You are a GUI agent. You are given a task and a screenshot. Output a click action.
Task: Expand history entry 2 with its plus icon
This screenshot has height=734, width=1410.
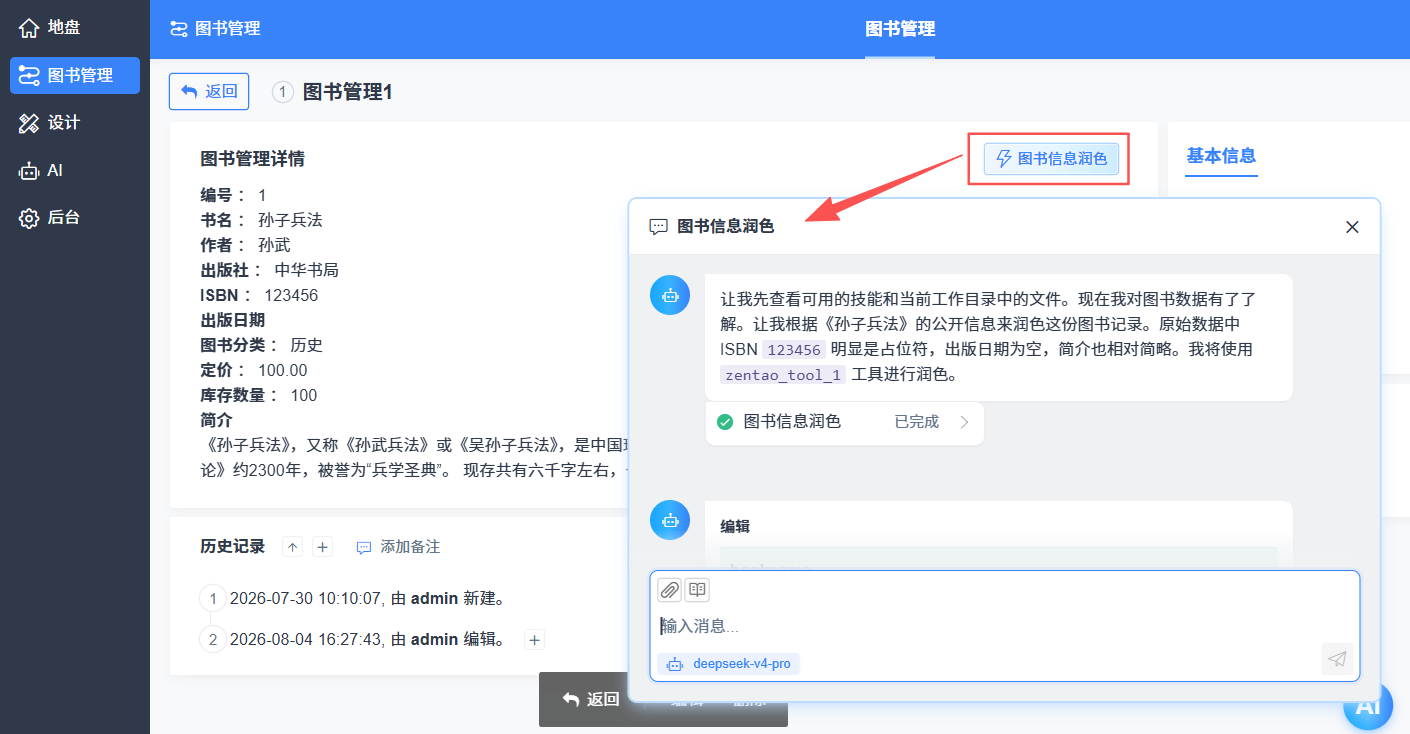534,640
